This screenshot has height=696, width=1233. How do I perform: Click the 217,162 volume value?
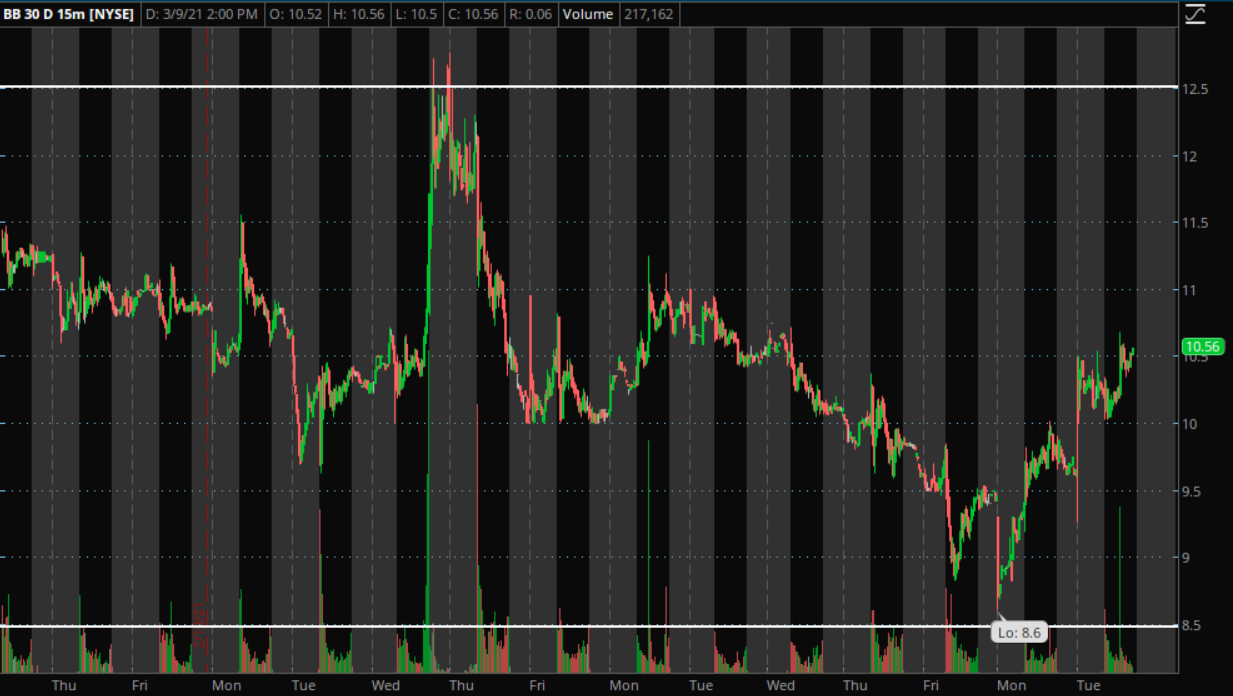coord(647,15)
